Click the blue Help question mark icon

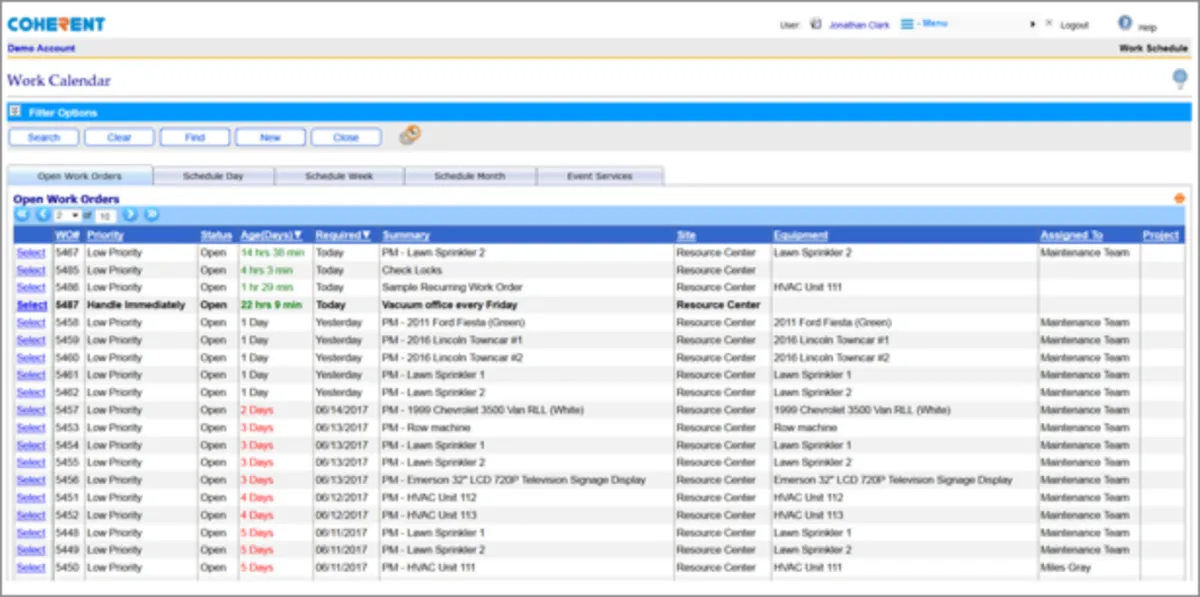click(1125, 23)
